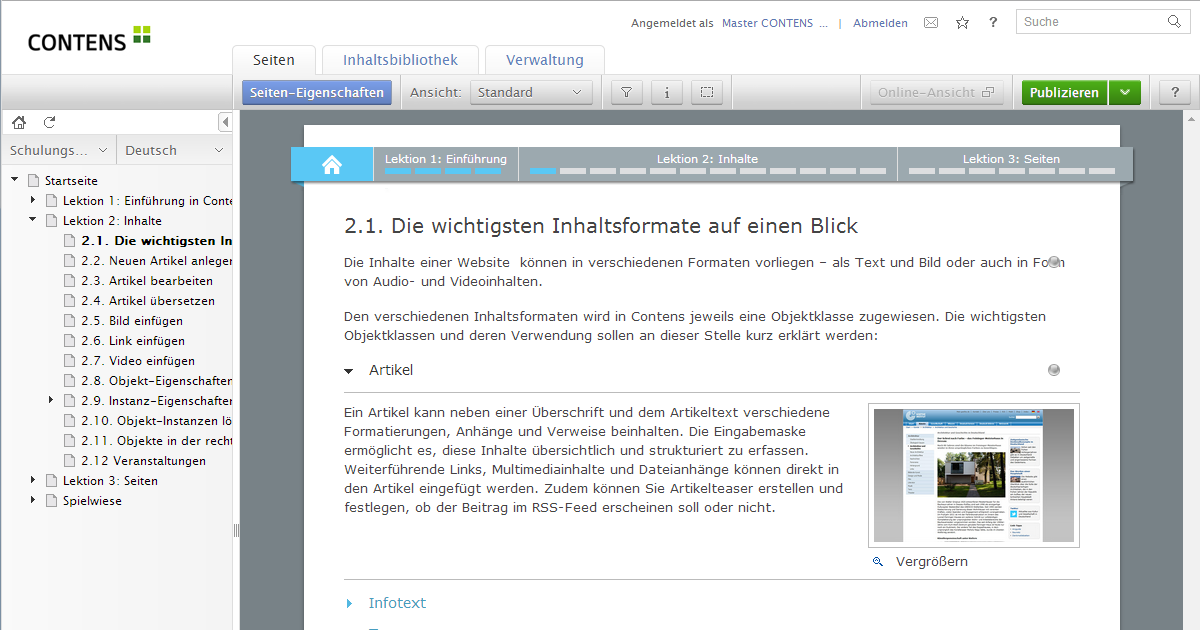1200x630 pixels.
Task: Open the Master CONTENS user link
Action: click(775, 23)
